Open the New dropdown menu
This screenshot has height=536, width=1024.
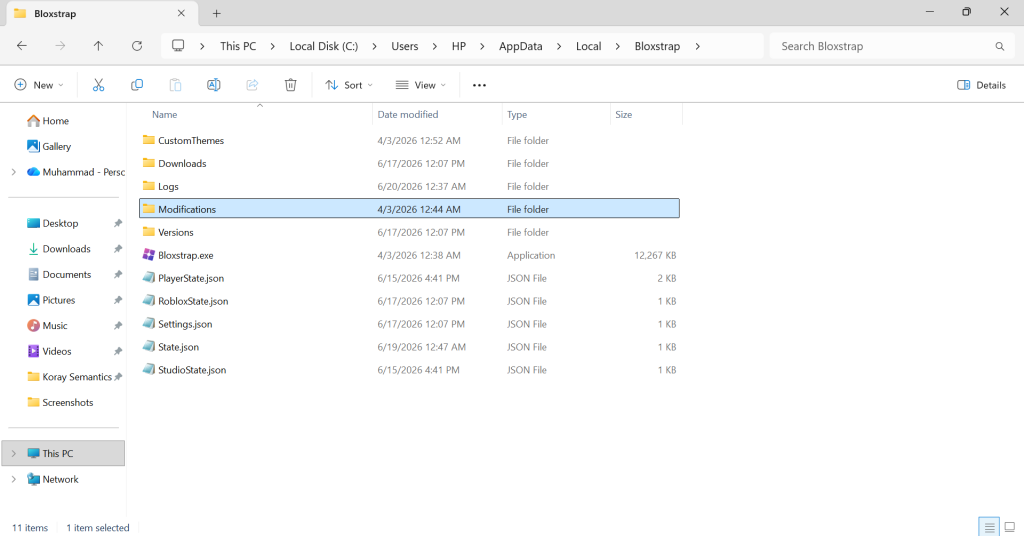pyautogui.click(x=39, y=85)
